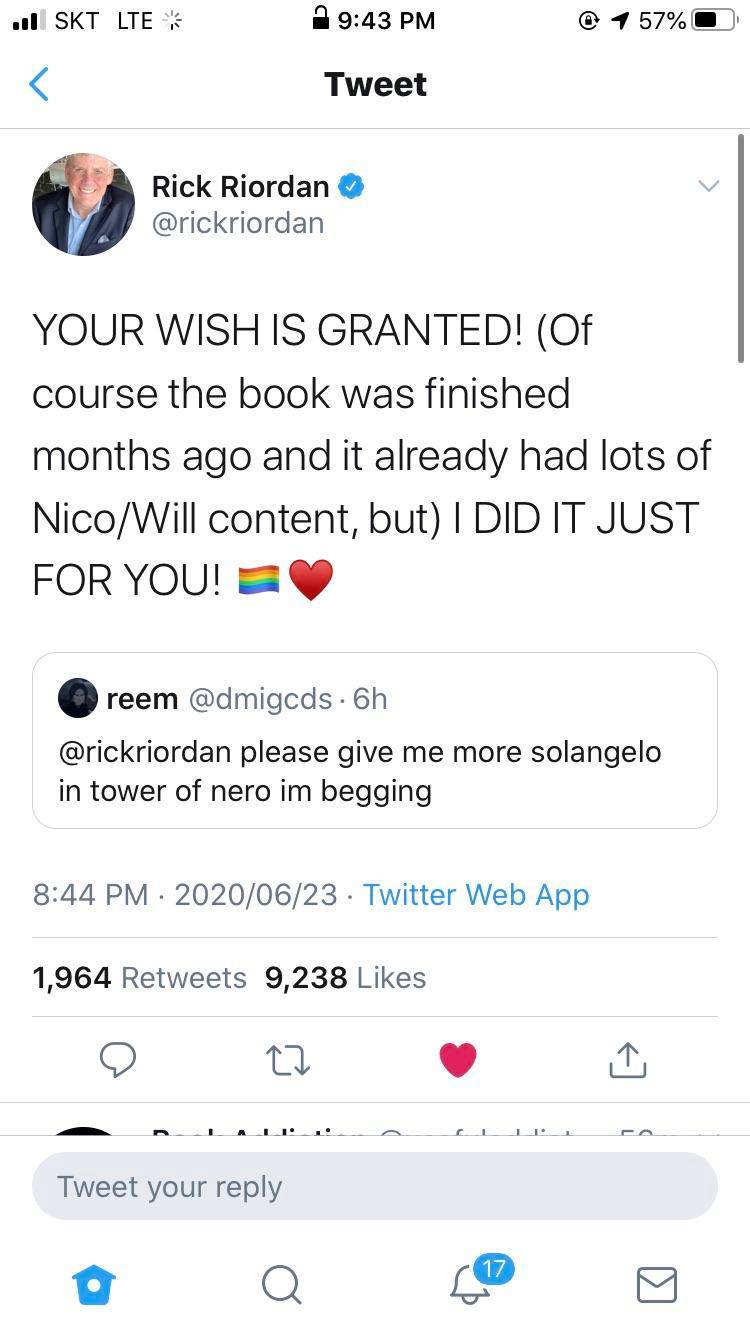
Task: Tap the battery indicator in status bar
Action: pos(714,20)
